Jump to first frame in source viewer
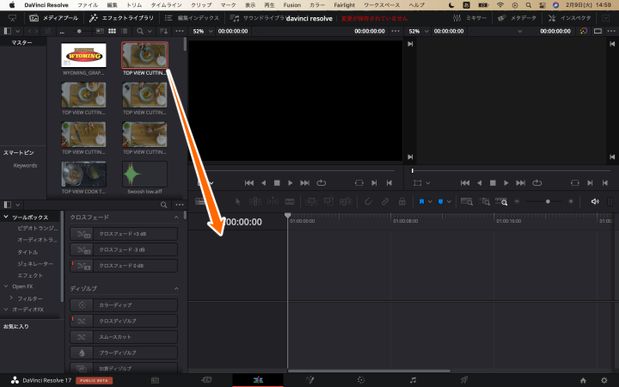The image size is (619, 387). click(x=249, y=183)
